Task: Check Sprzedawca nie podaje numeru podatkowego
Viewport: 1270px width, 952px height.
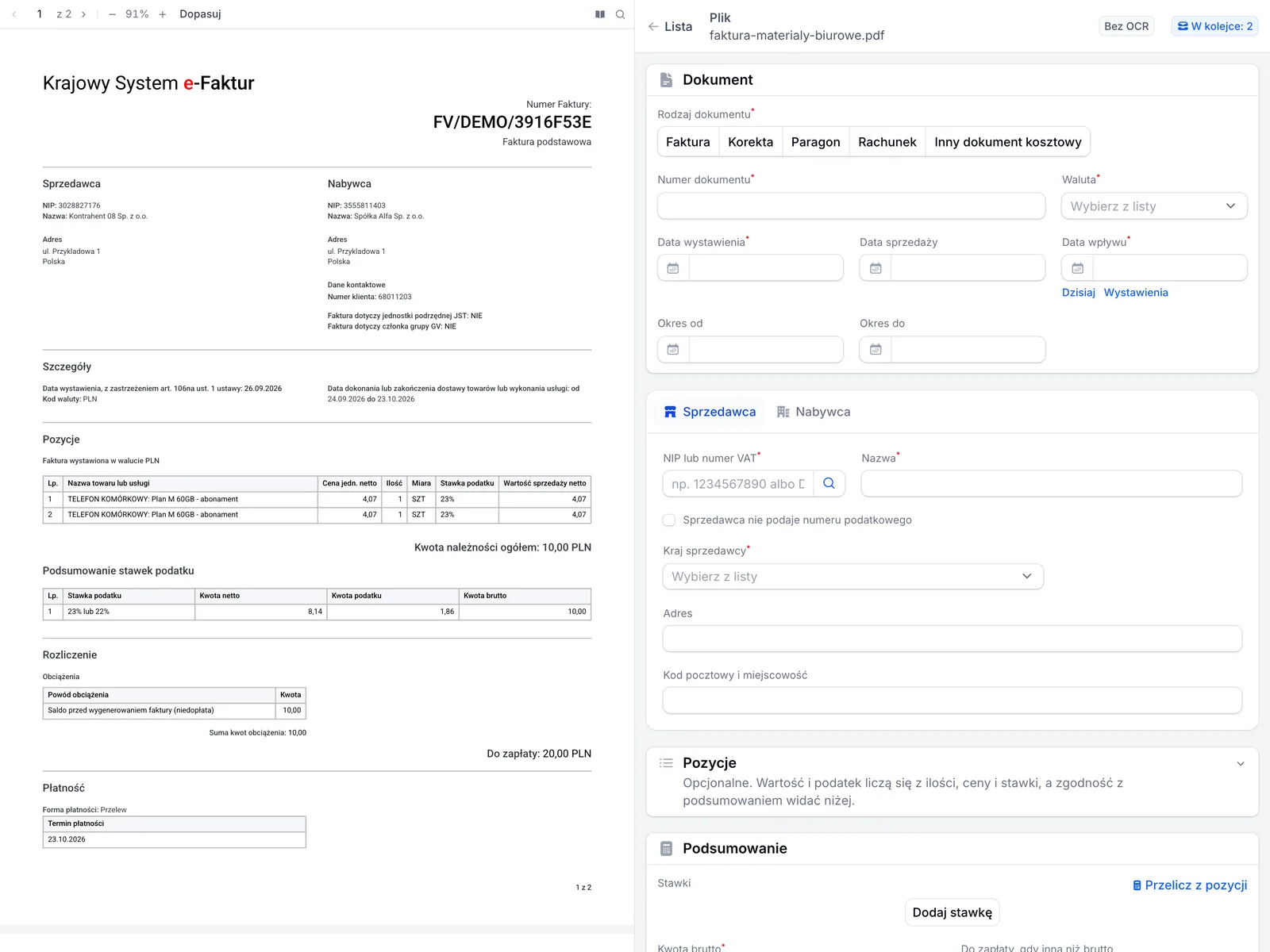Action: 669,520
